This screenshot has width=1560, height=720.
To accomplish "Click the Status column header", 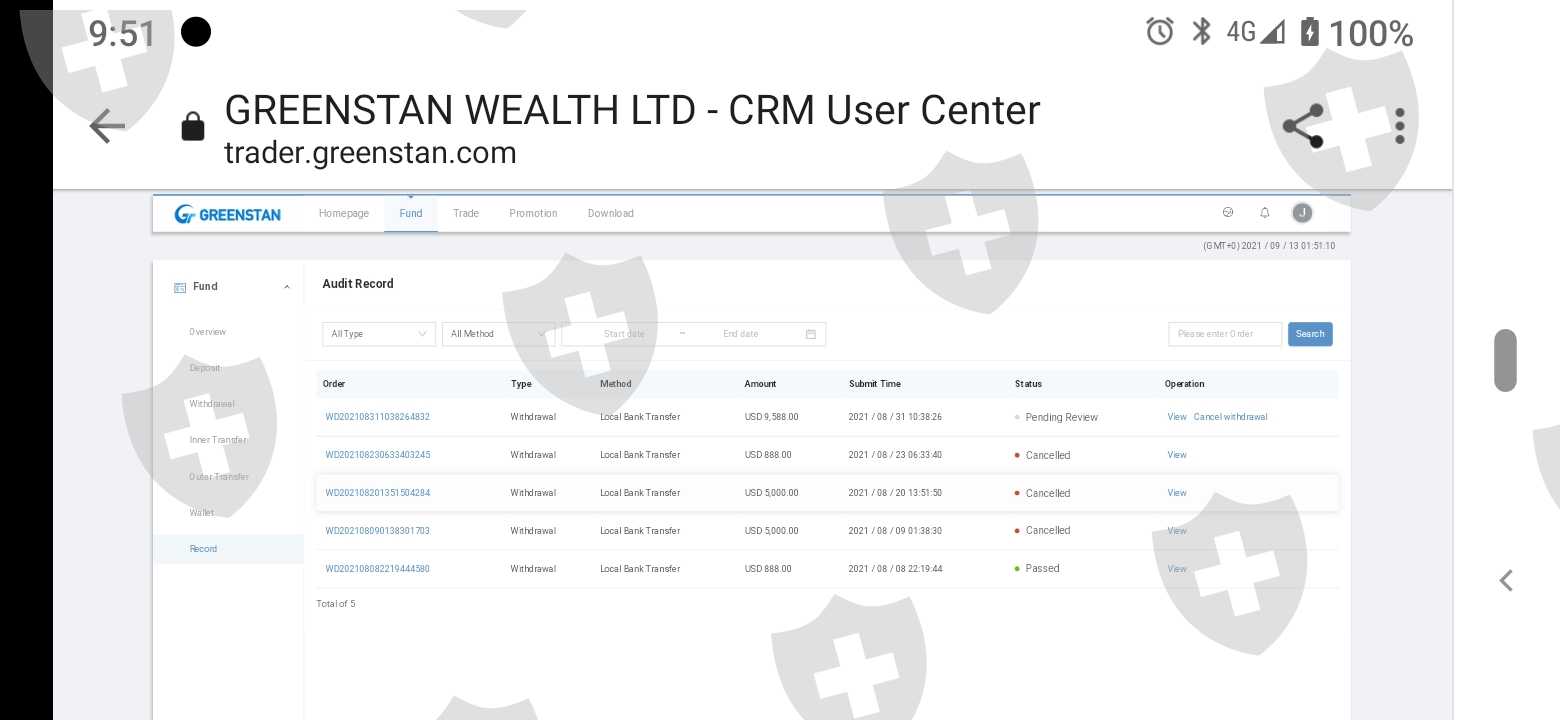I will tap(1028, 384).
